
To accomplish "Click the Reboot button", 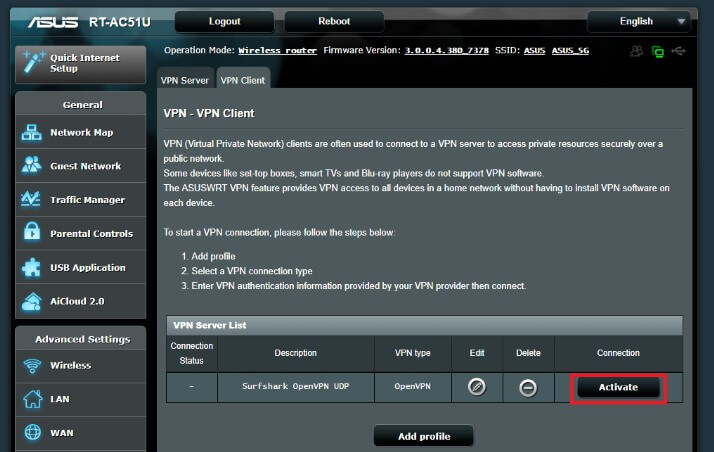I will [x=334, y=21].
